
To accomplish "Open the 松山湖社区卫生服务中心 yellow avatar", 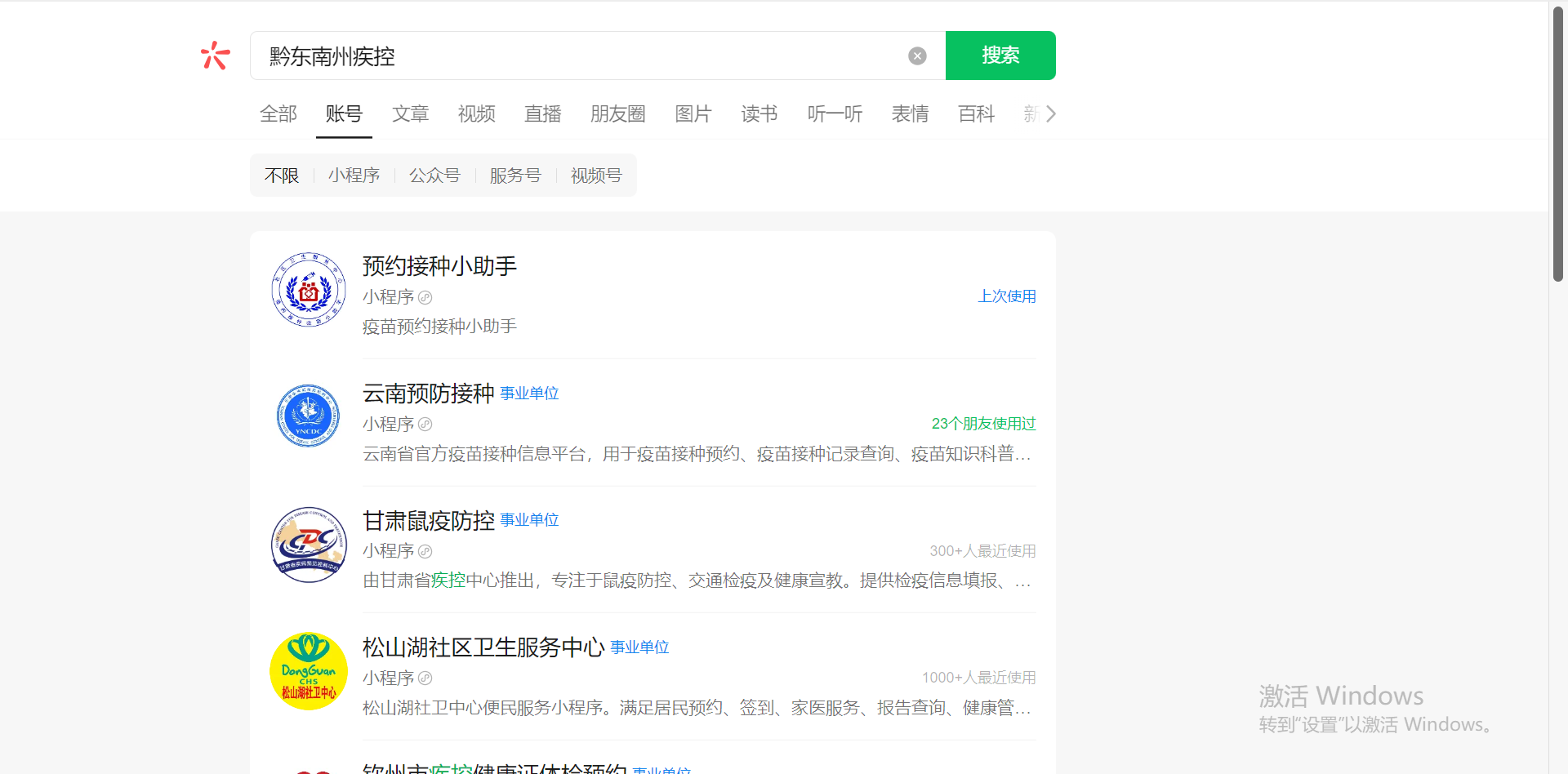I will 309,671.
